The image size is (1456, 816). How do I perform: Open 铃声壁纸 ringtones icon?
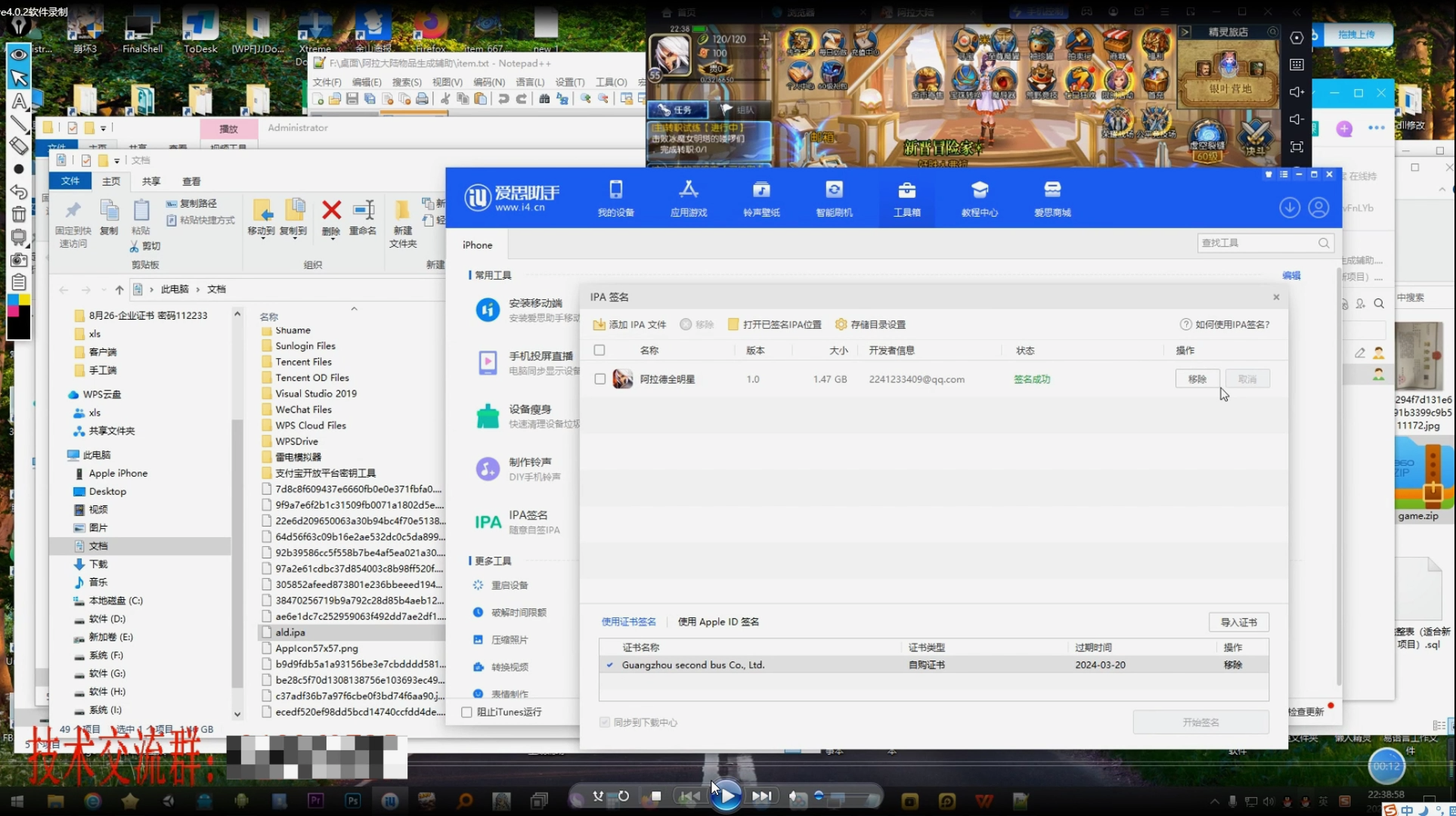click(761, 190)
